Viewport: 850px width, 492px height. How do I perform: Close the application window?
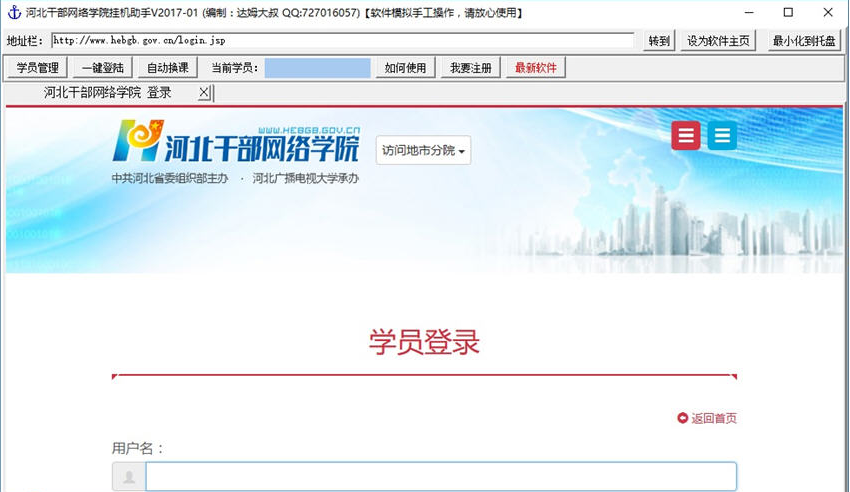[x=828, y=12]
